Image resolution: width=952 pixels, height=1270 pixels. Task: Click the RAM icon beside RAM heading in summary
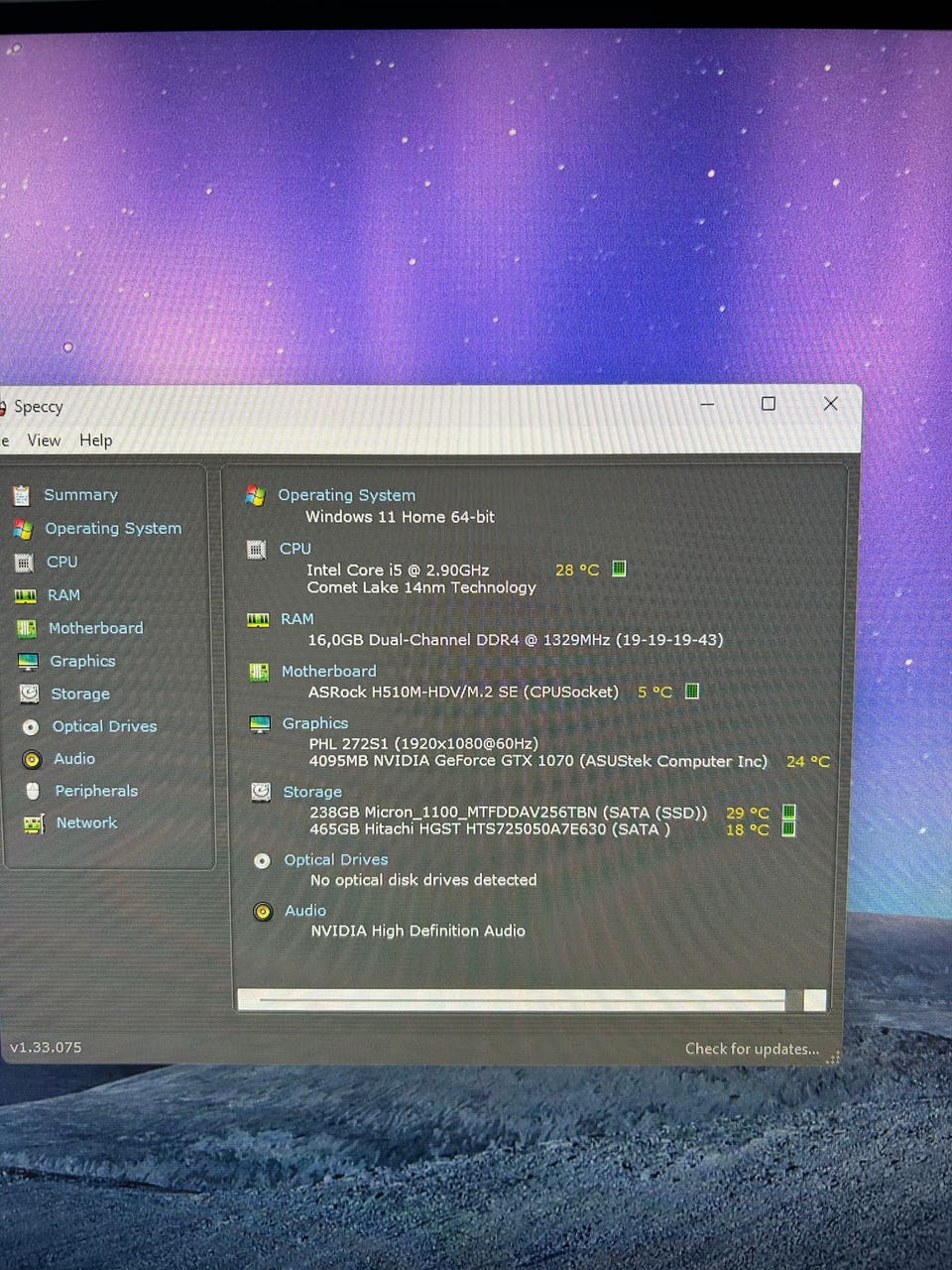point(258,619)
